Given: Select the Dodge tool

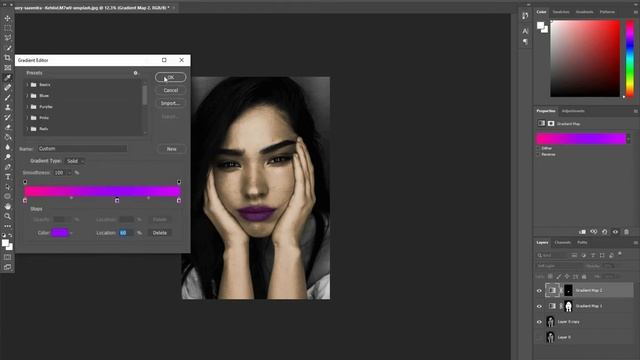Looking at the screenshot, I should pyautogui.click(x=7, y=157).
